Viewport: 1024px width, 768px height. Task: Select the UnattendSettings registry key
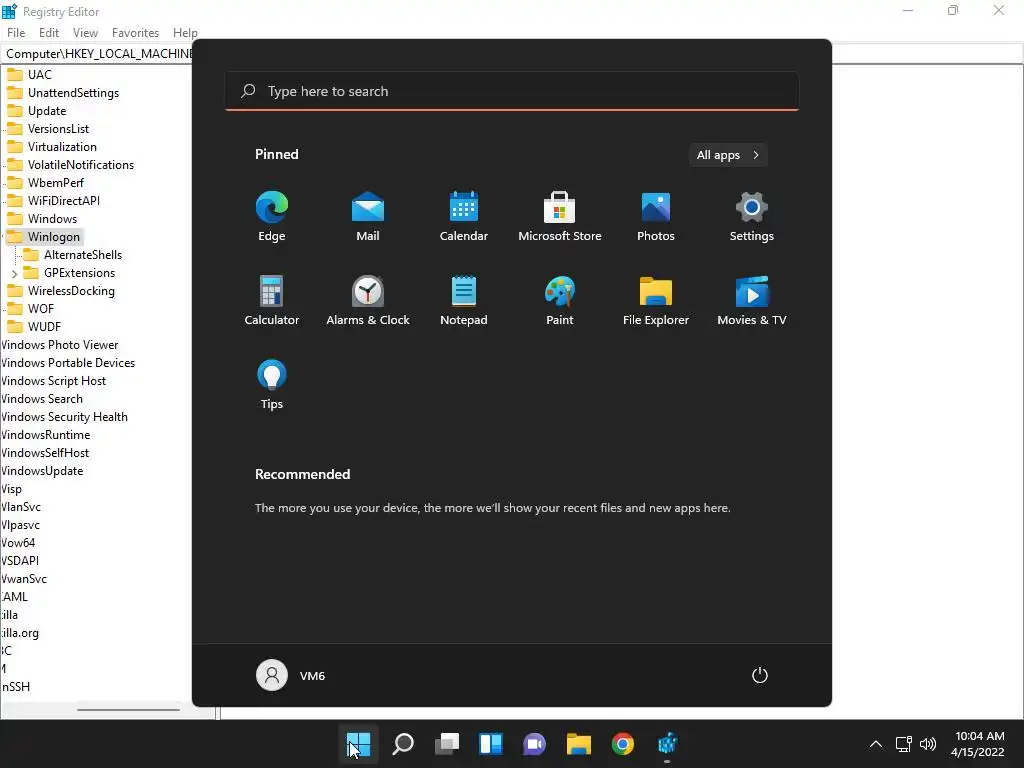pos(73,93)
